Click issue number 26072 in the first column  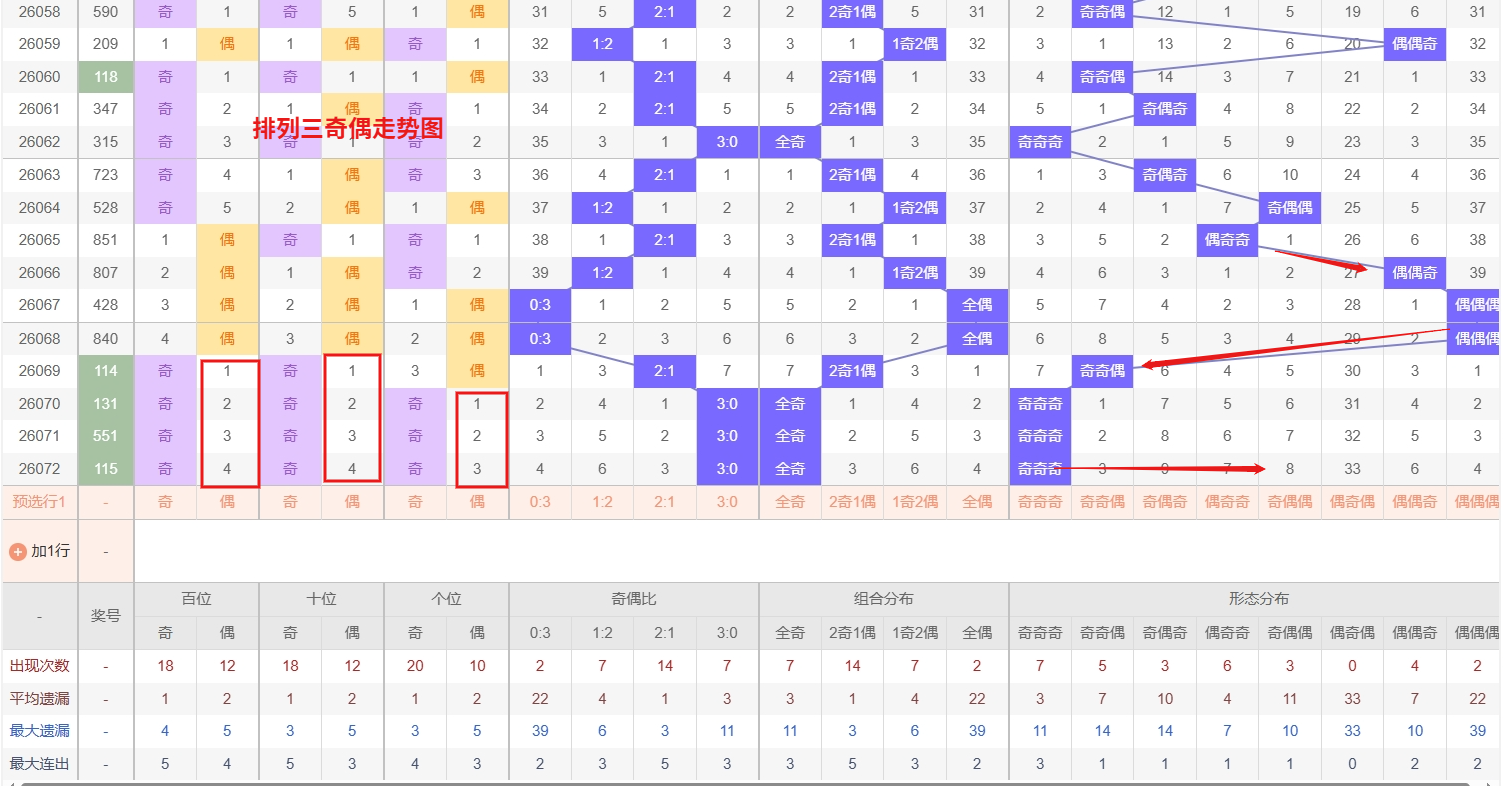tap(40, 468)
